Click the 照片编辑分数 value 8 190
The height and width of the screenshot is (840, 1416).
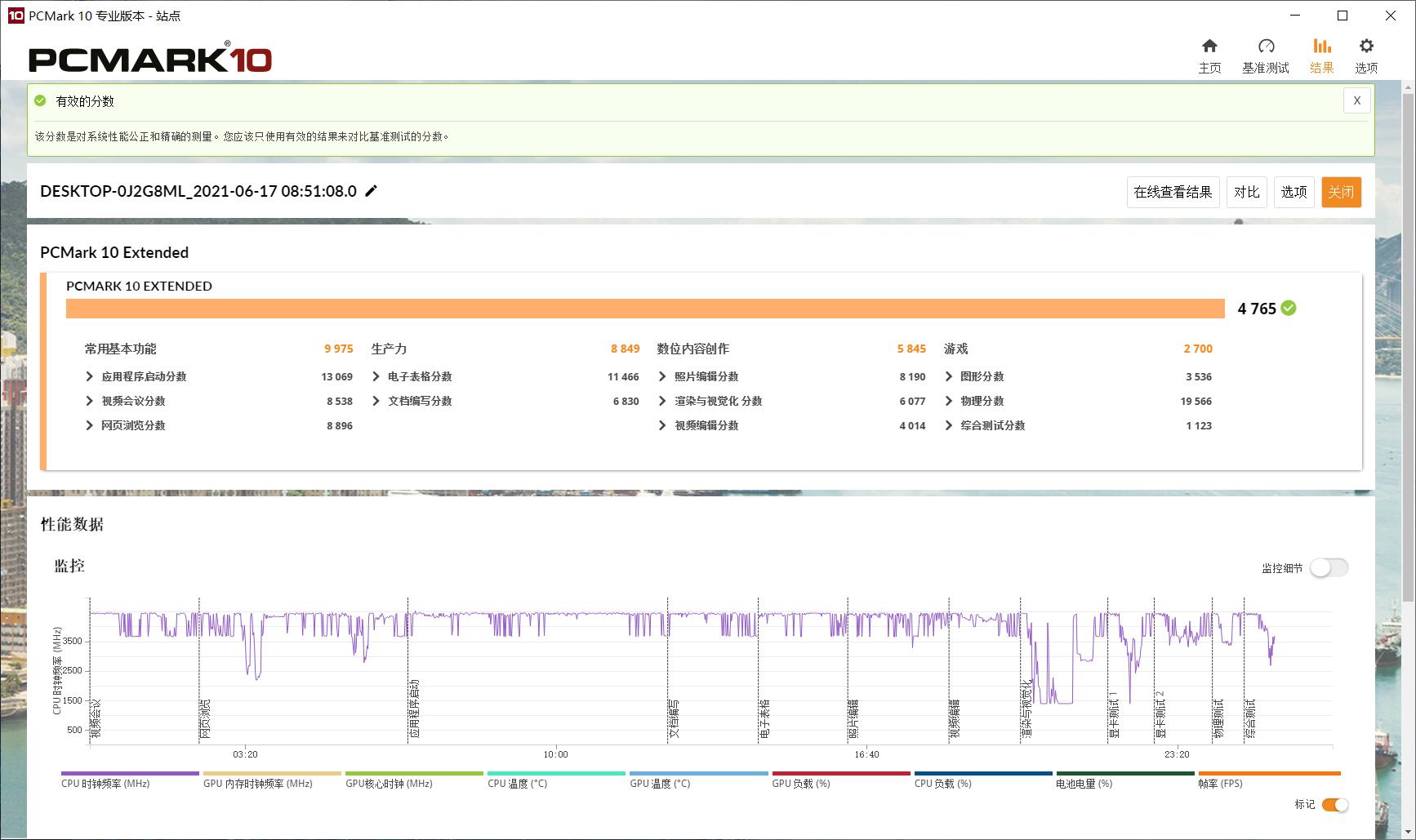click(x=913, y=376)
